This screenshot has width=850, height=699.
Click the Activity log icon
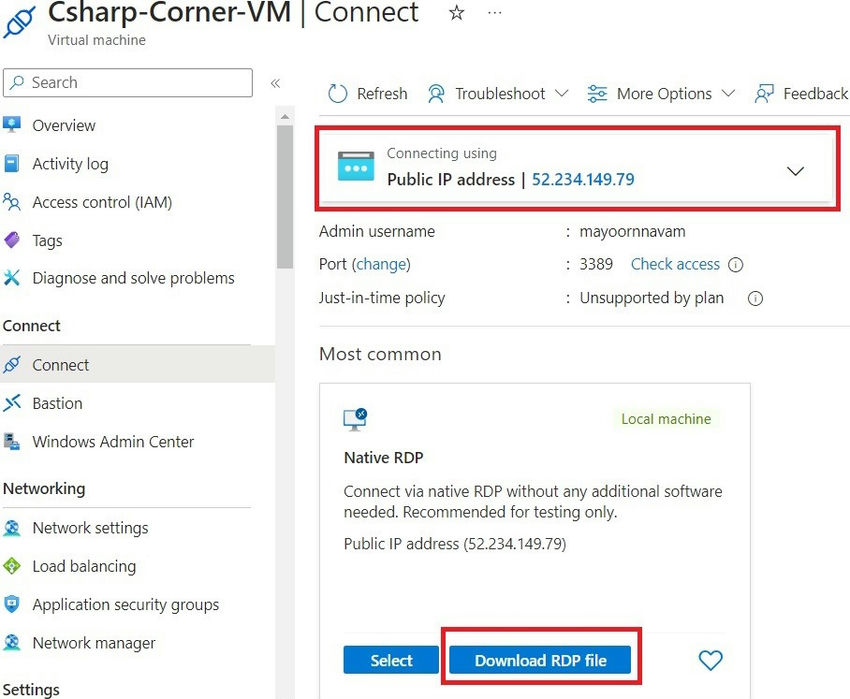(12, 164)
